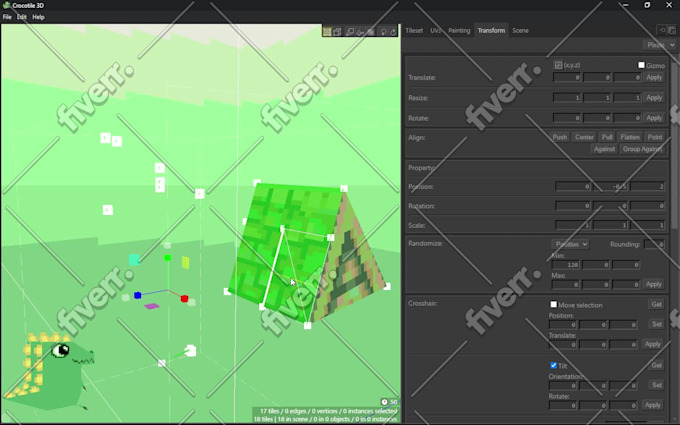Switch to the Painting tab
This screenshot has width=680, height=425.
tap(459, 30)
